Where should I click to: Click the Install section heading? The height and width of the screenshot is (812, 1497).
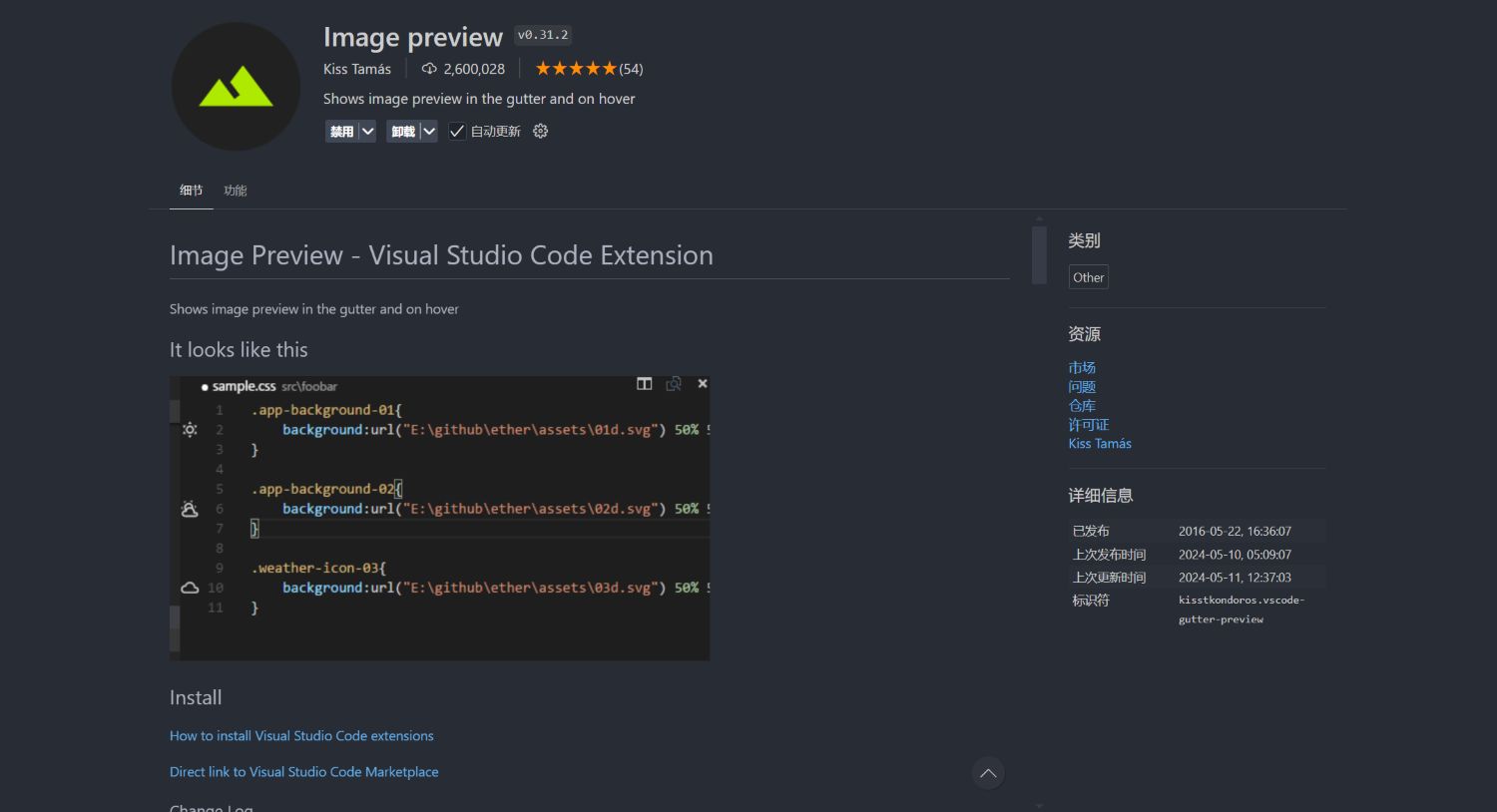pyautogui.click(x=196, y=698)
